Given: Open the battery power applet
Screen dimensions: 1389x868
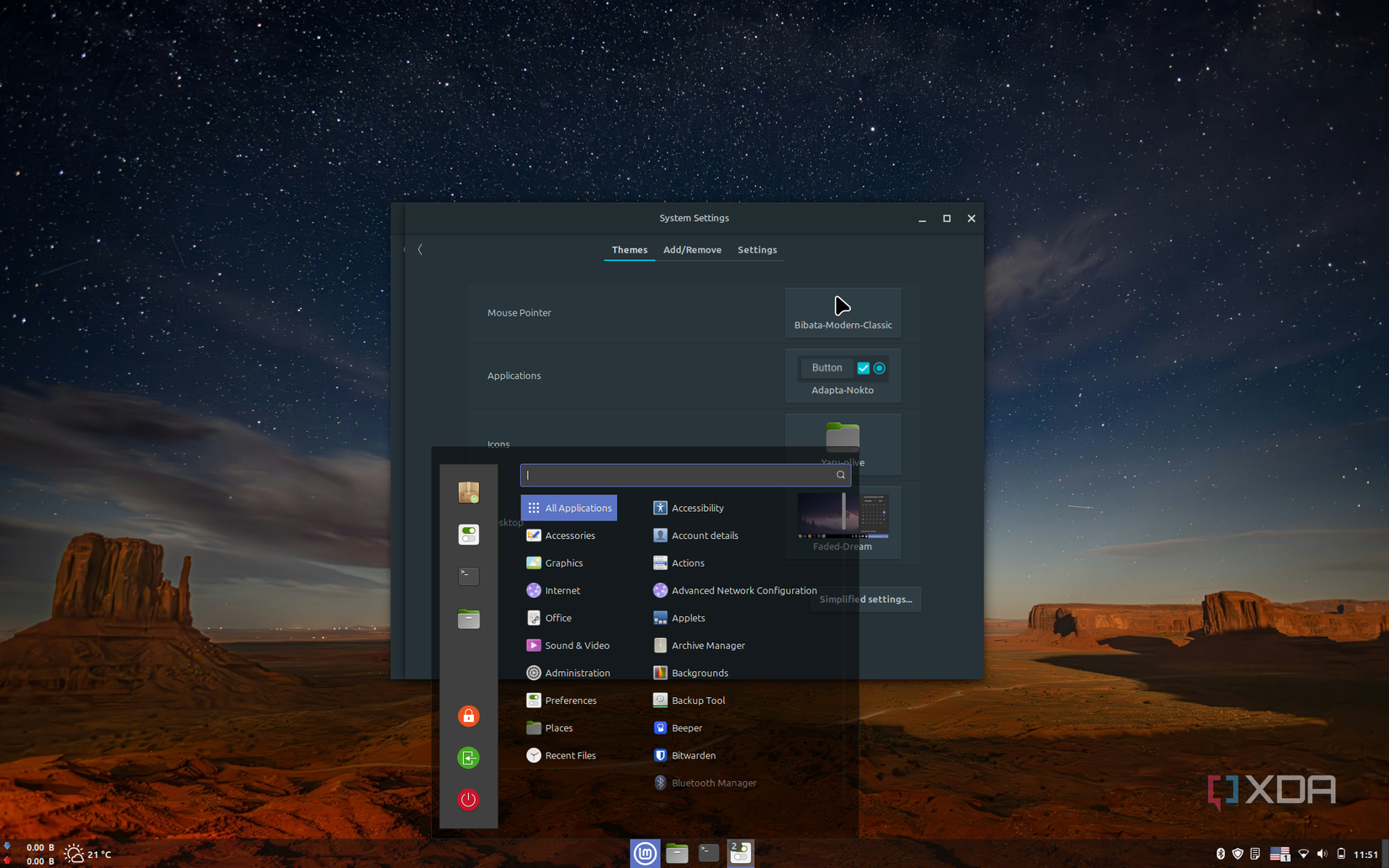Looking at the screenshot, I should coord(1341,855).
